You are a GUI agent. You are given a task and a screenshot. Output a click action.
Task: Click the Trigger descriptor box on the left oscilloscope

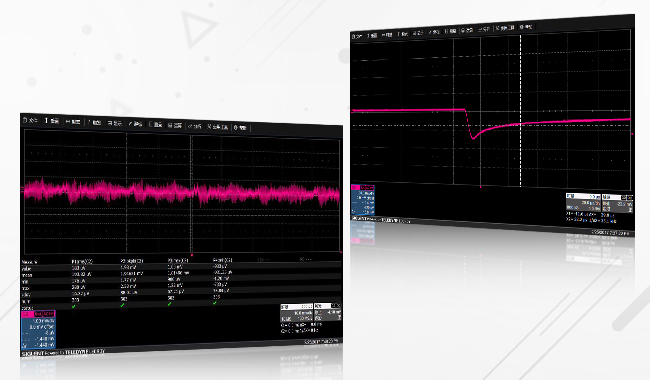(327, 312)
